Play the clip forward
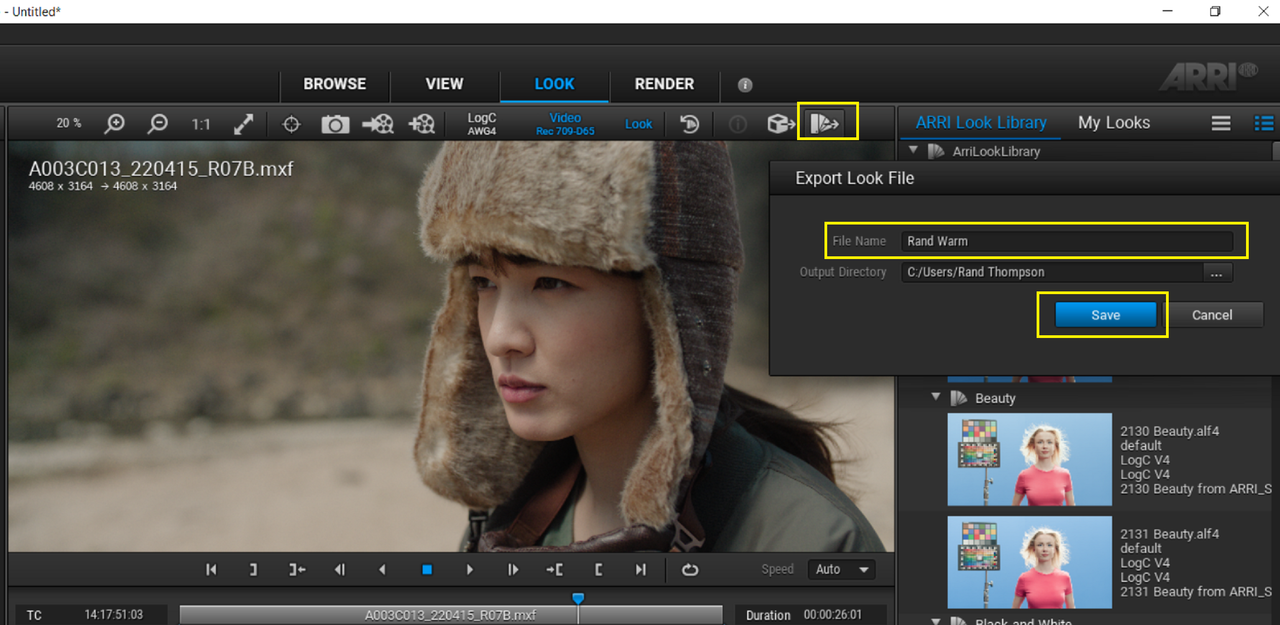Screen dimensions: 1280x625 tap(470, 569)
